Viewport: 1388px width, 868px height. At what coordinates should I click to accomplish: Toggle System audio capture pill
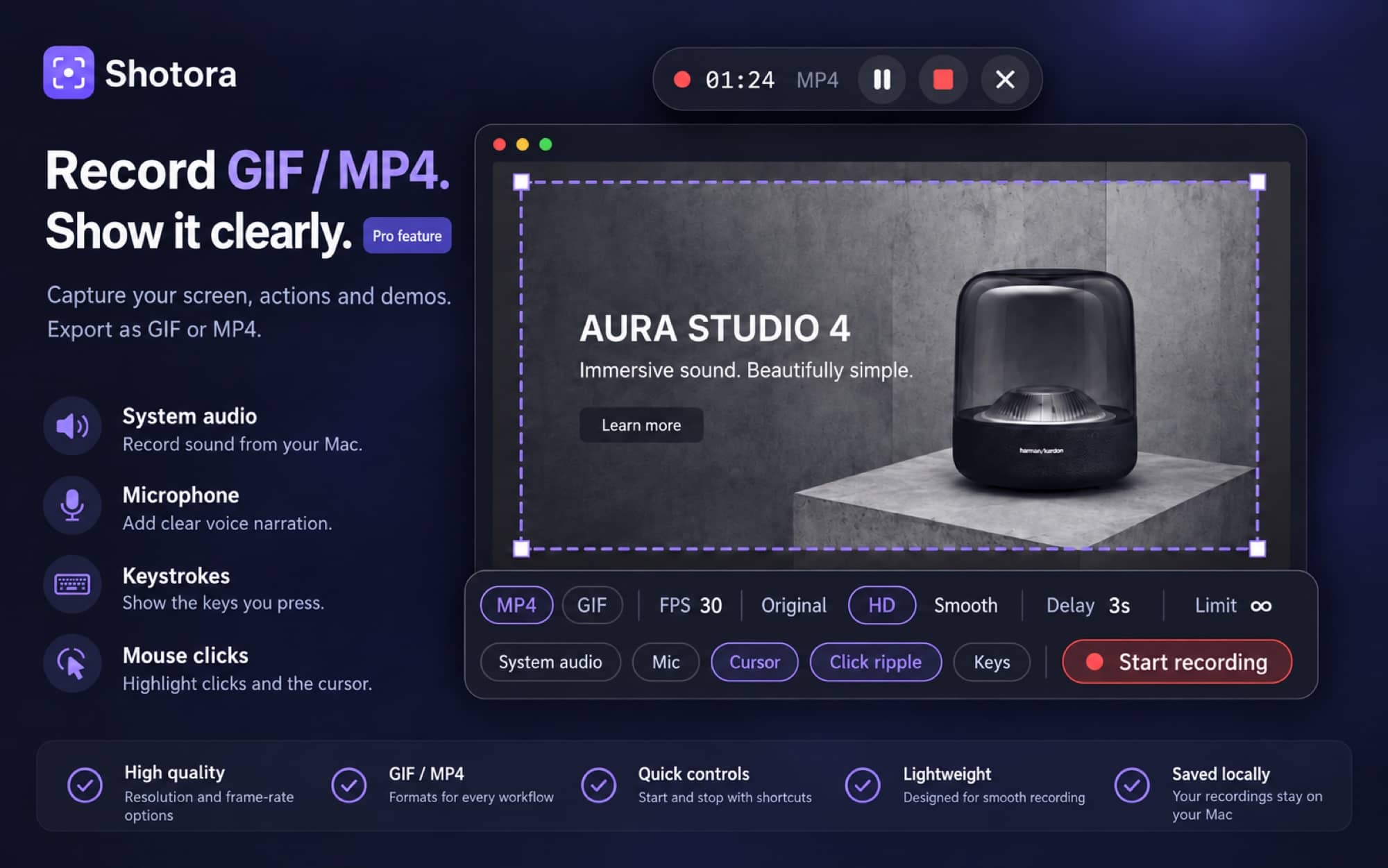[x=550, y=662]
